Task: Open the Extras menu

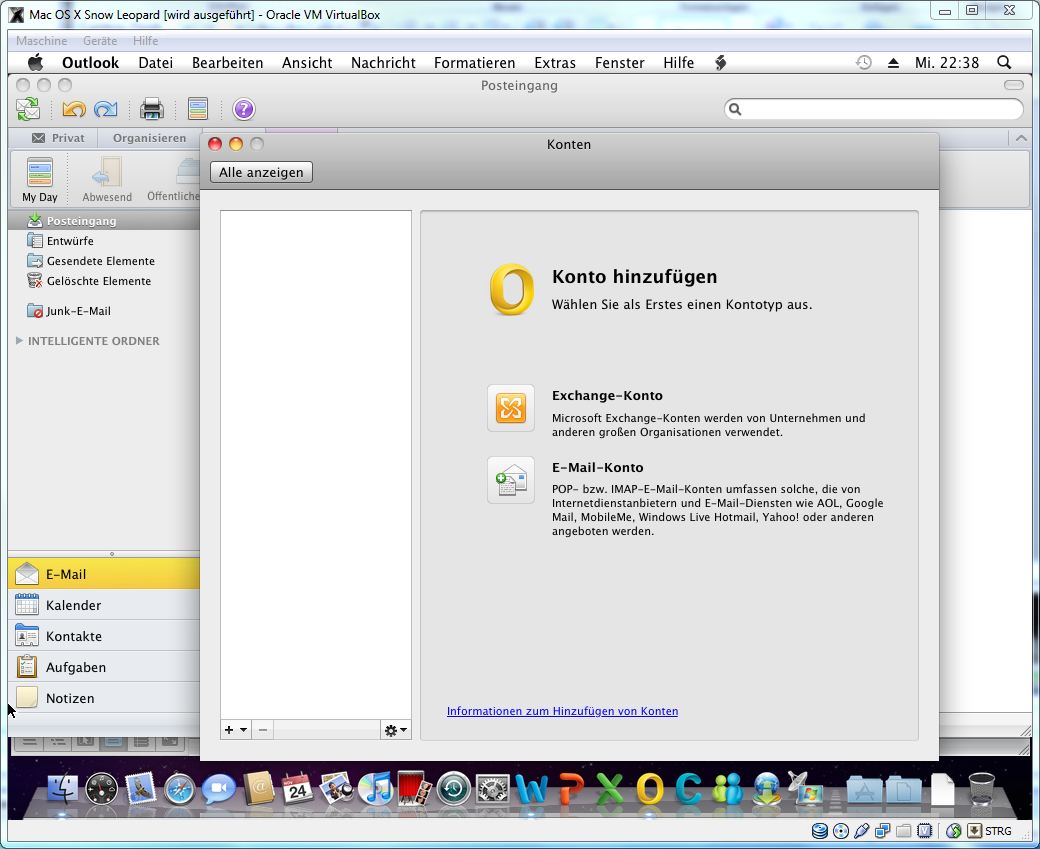Action: point(555,63)
